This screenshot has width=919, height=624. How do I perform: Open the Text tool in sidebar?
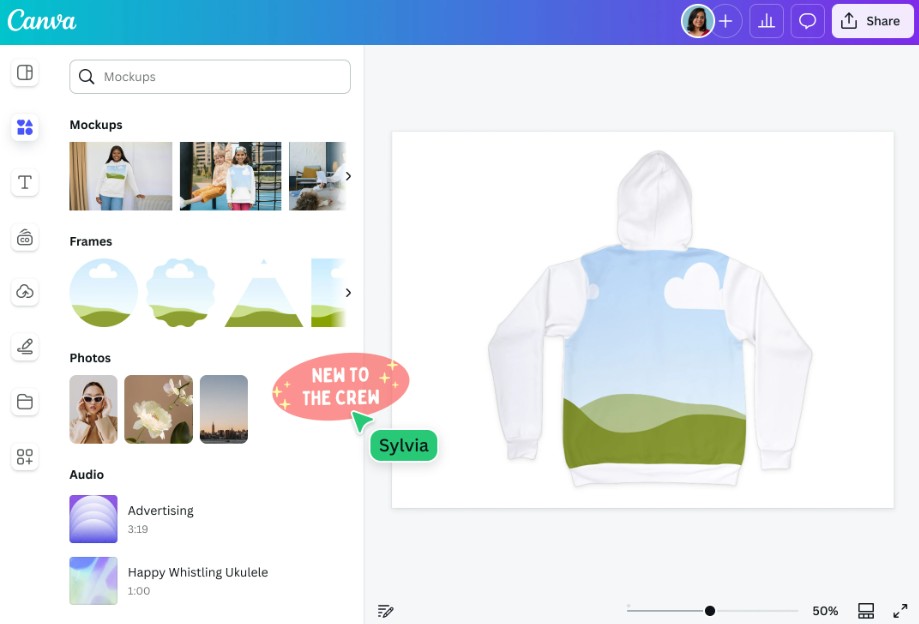[25, 182]
